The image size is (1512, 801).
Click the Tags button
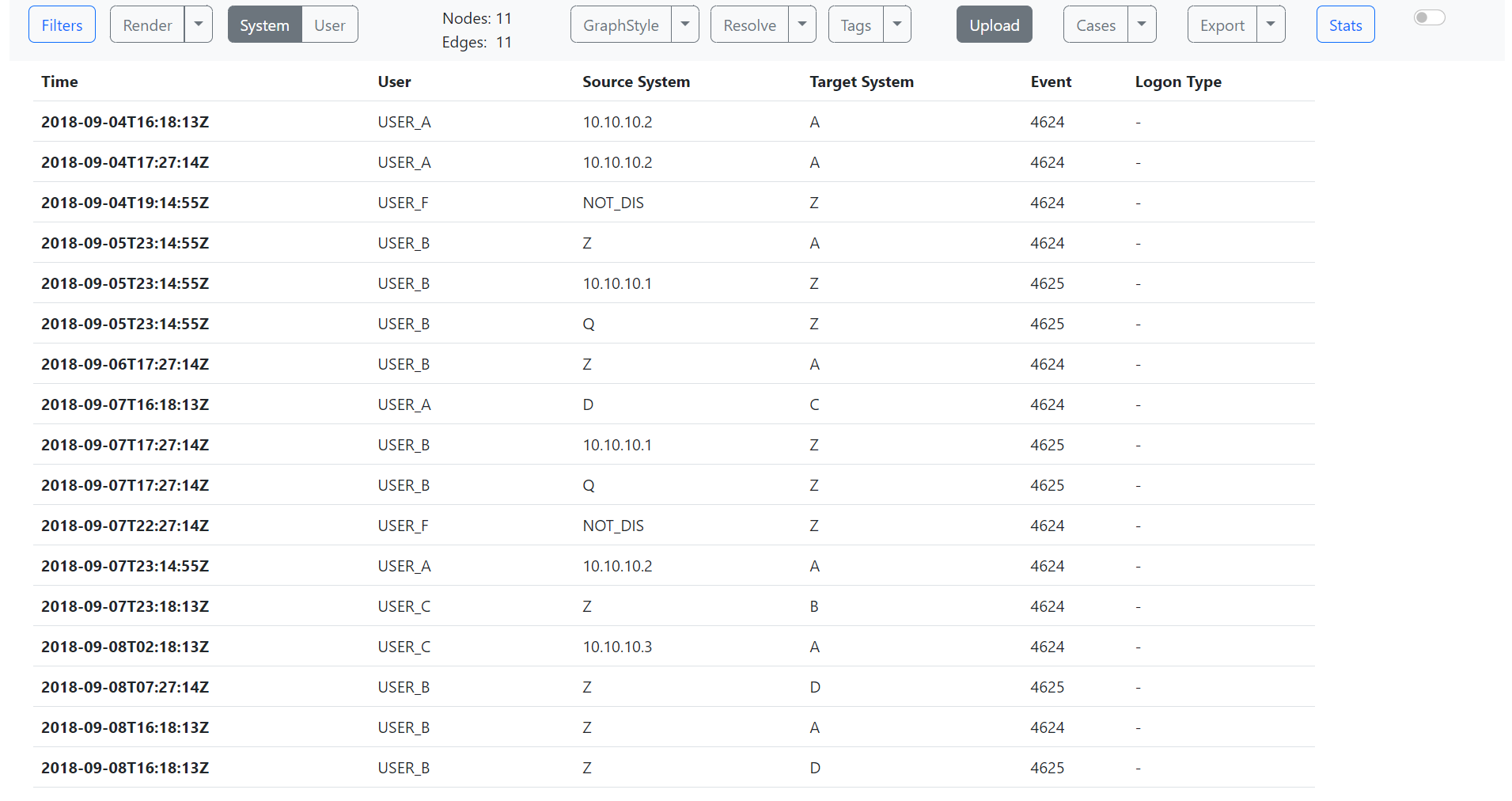tap(855, 25)
